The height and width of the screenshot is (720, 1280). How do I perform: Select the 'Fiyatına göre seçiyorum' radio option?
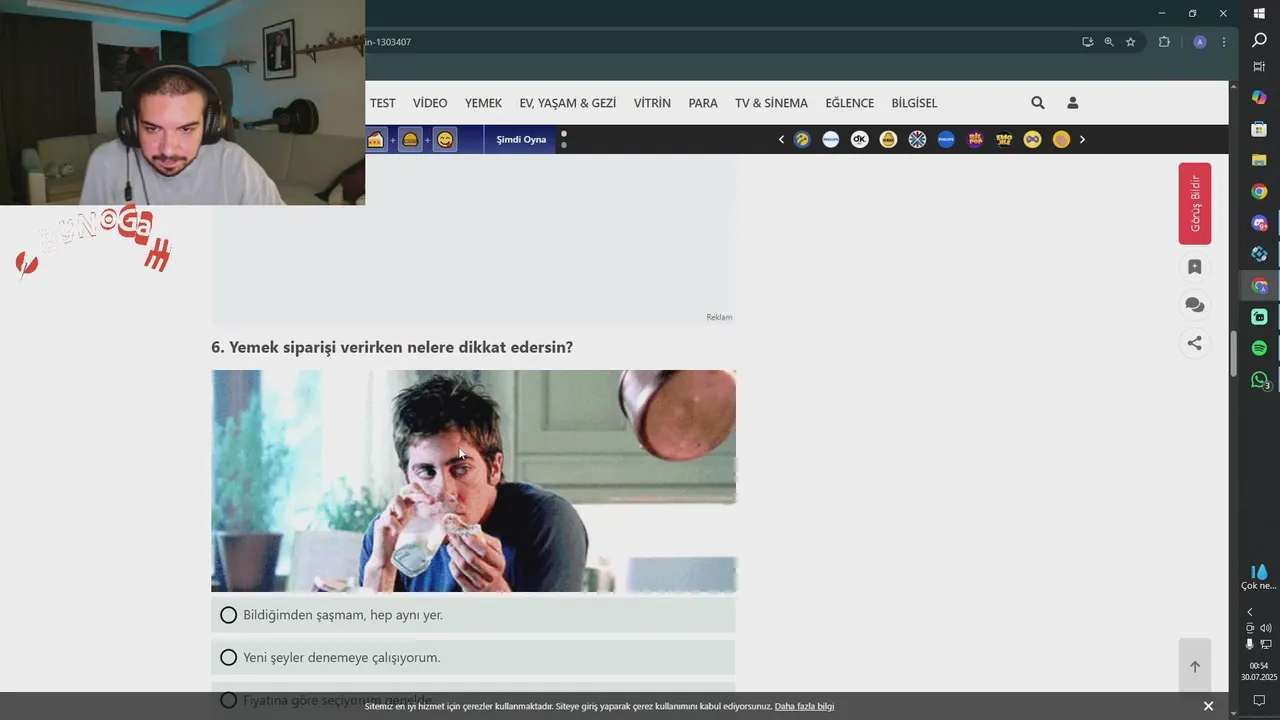click(228, 700)
